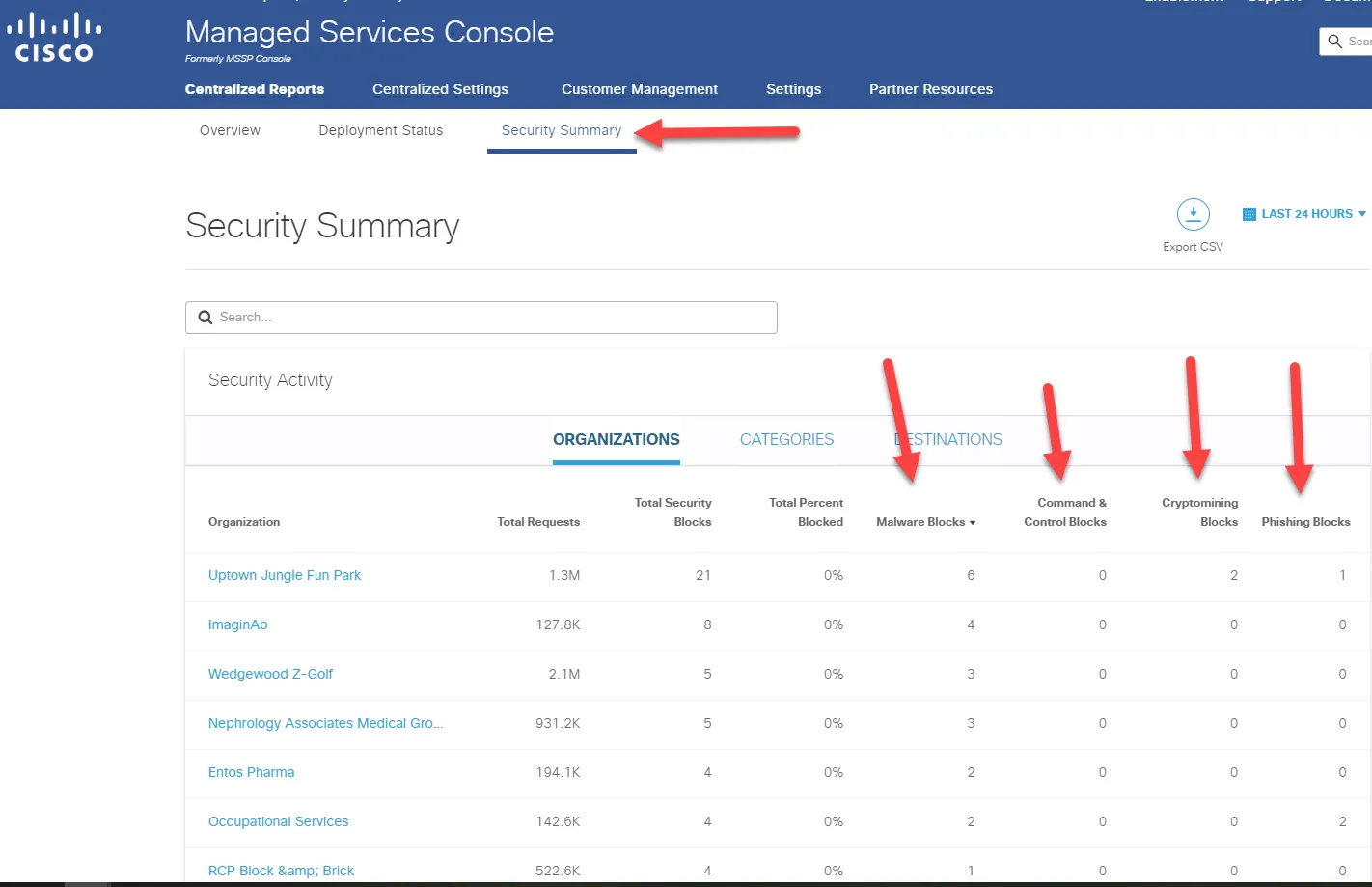
Task: Open Centralized Reports menu
Action: coord(255,89)
